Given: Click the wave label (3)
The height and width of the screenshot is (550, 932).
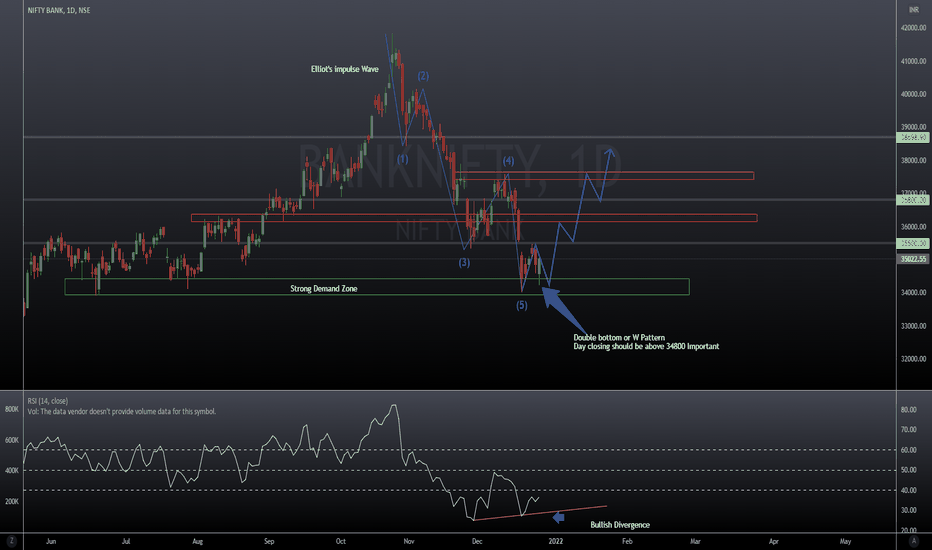Looking at the screenshot, I should click(x=464, y=262).
